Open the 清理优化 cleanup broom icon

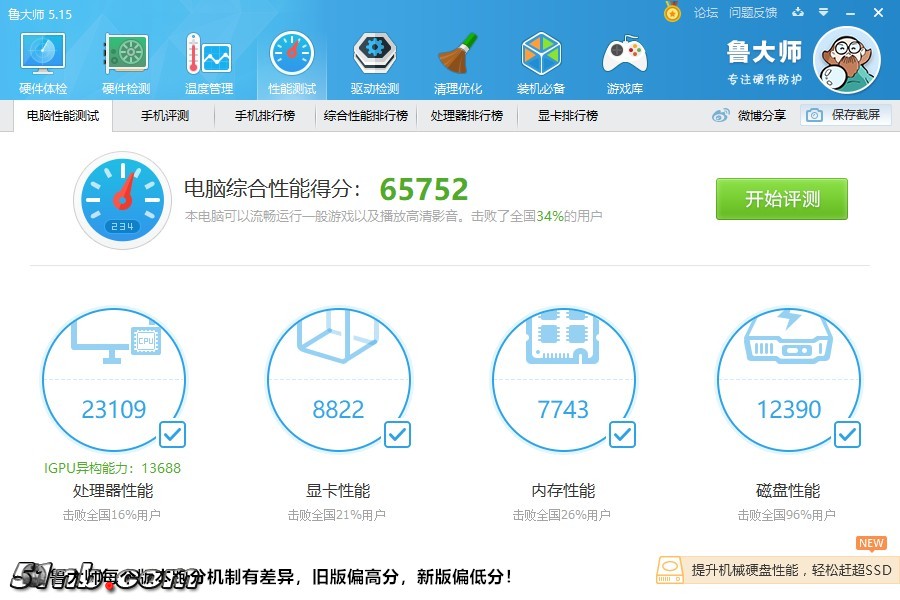coord(458,62)
